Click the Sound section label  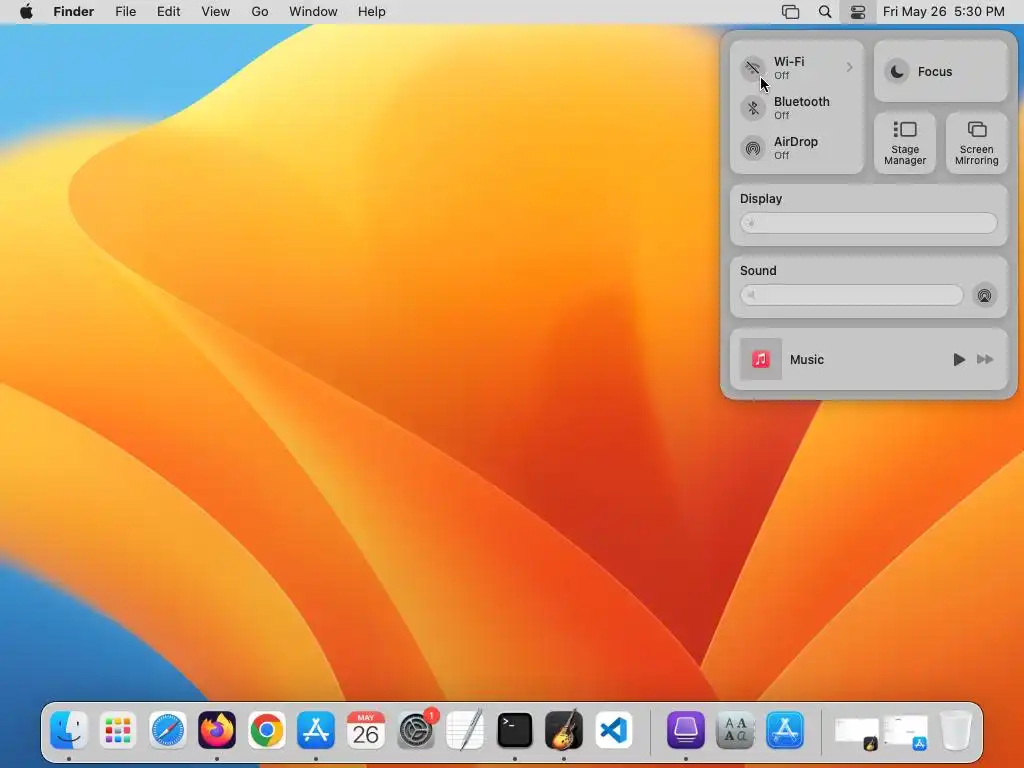pyautogui.click(x=758, y=270)
